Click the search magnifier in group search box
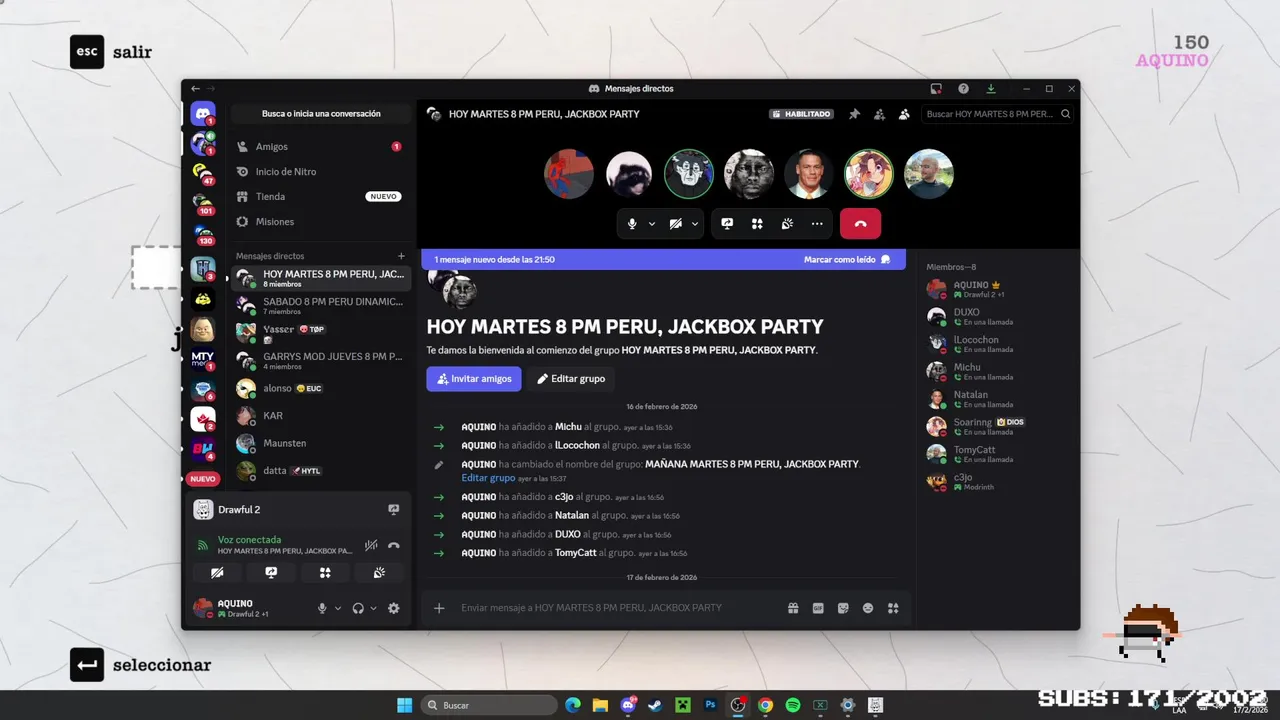Viewport: 1280px width, 720px height. point(1065,114)
